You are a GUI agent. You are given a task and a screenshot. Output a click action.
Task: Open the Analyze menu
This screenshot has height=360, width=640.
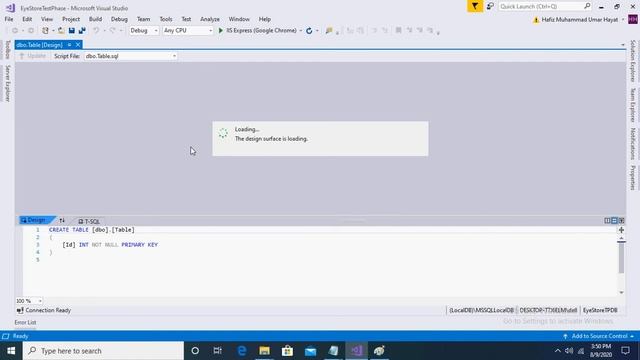pos(210,19)
